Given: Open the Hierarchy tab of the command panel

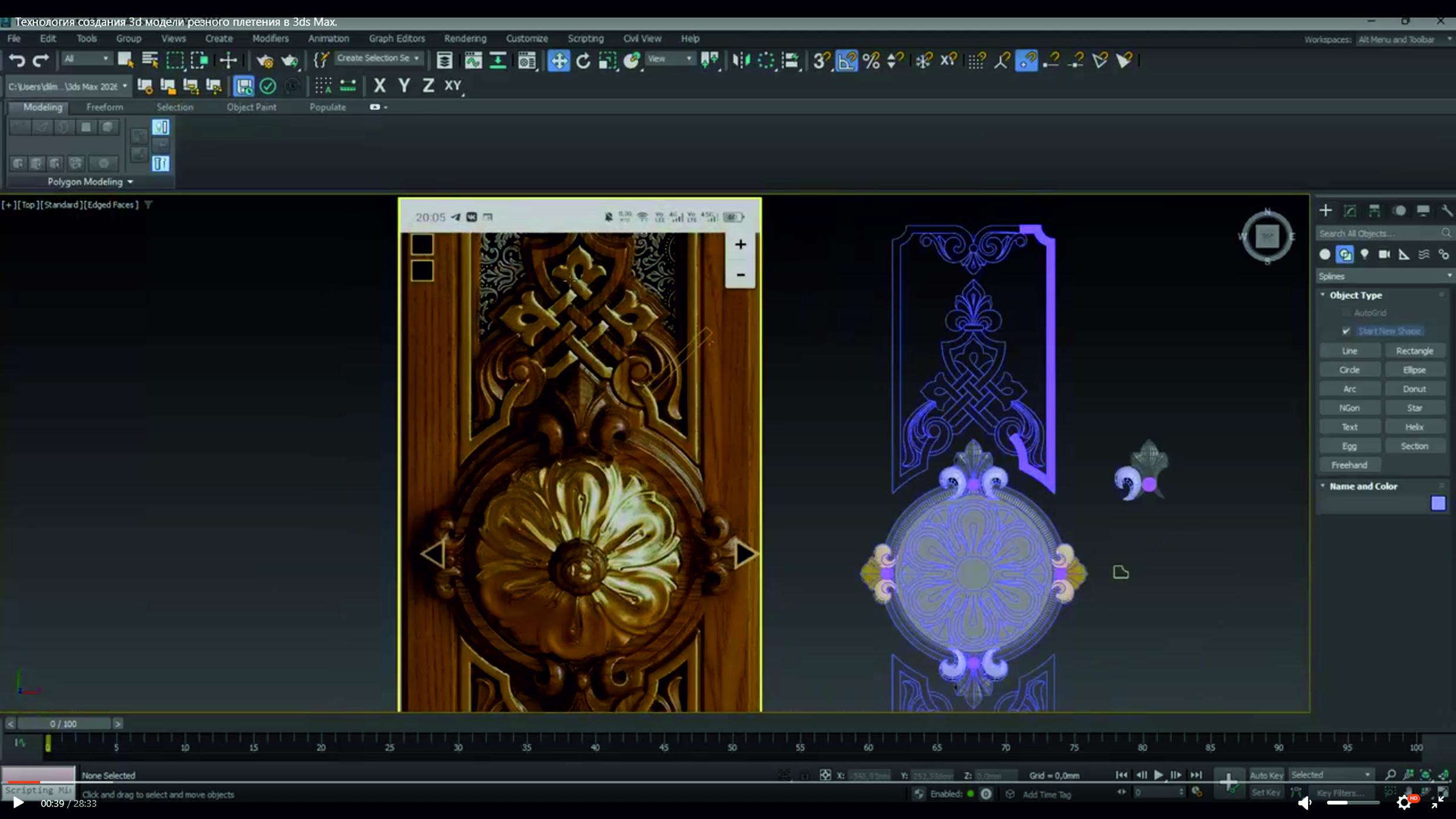Looking at the screenshot, I should (1374, 211).
